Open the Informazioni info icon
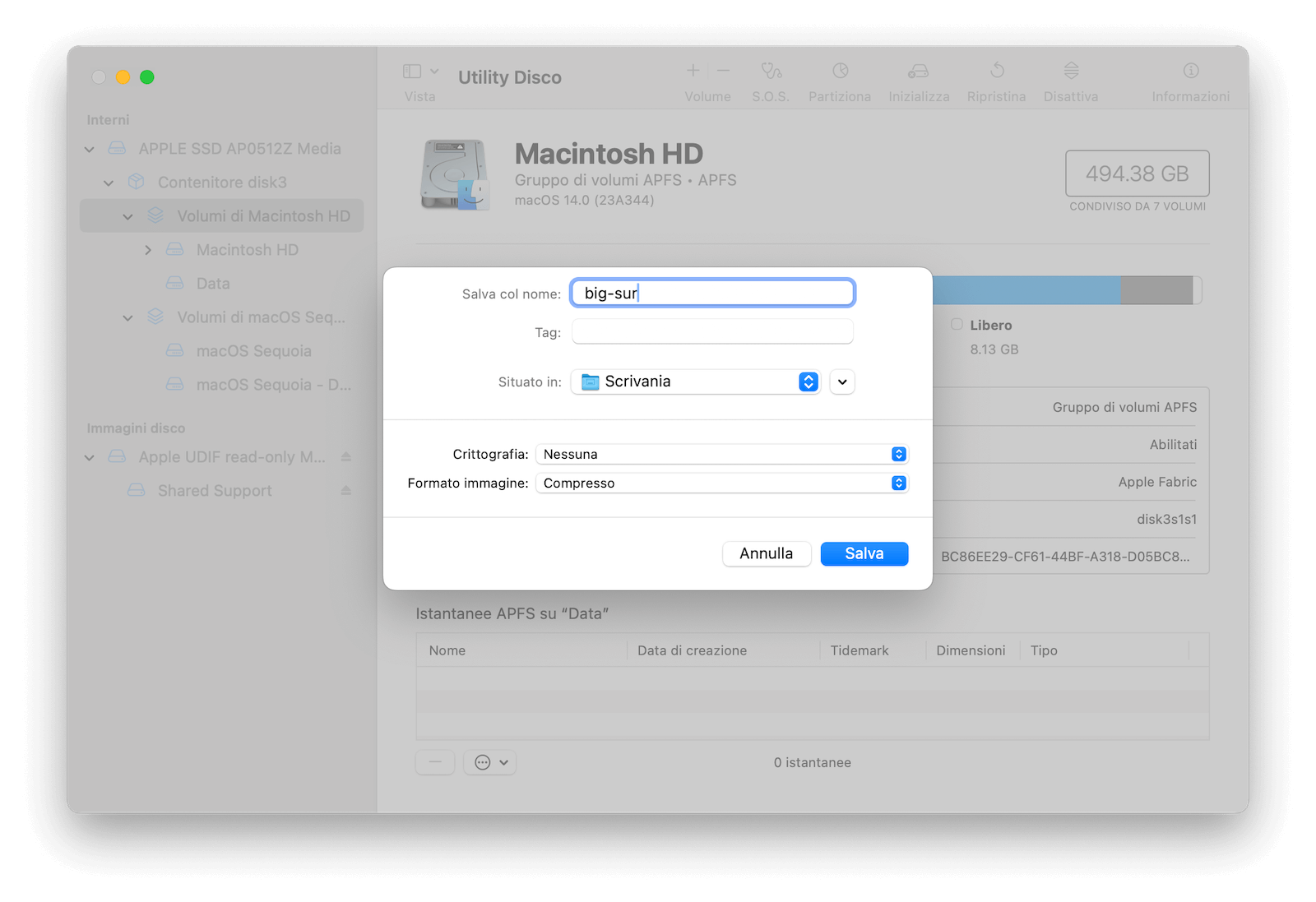The width and height of the screenshot is (1316, 902). (1191, 71)
